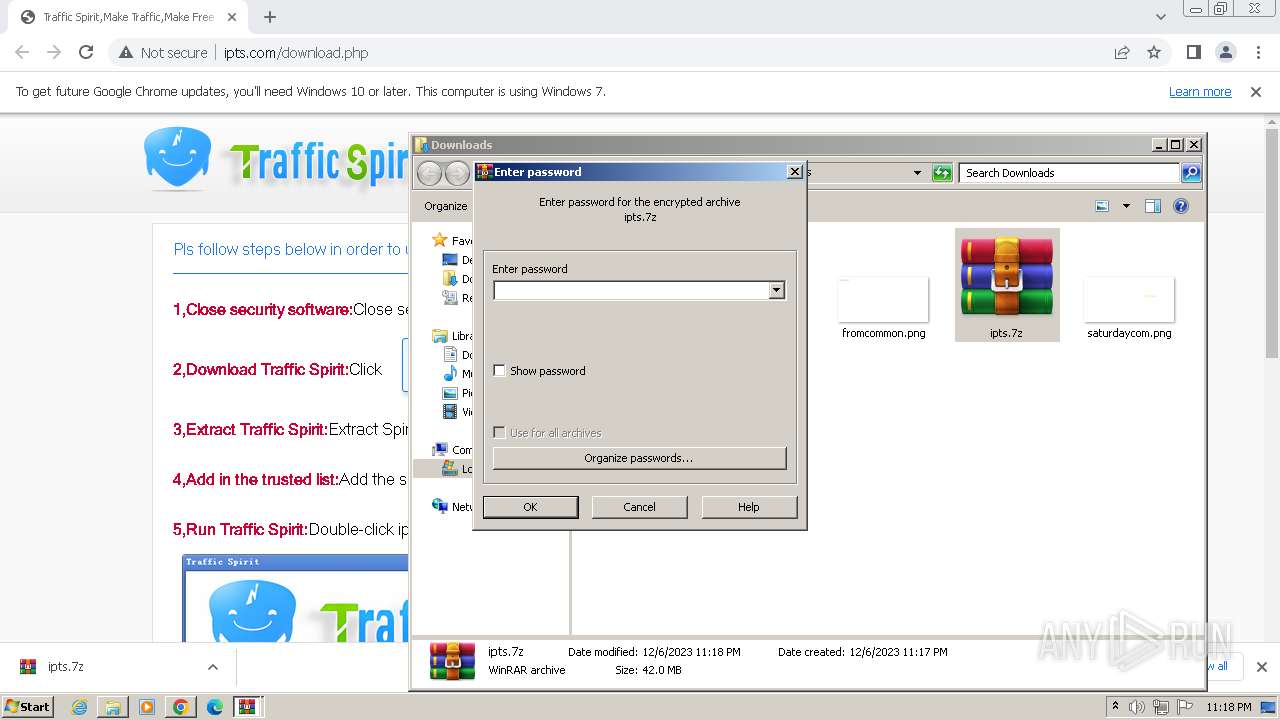This screenshot has width=1280, height=720.
Task: Select Network in navigation pane
Action: [452, 507]
